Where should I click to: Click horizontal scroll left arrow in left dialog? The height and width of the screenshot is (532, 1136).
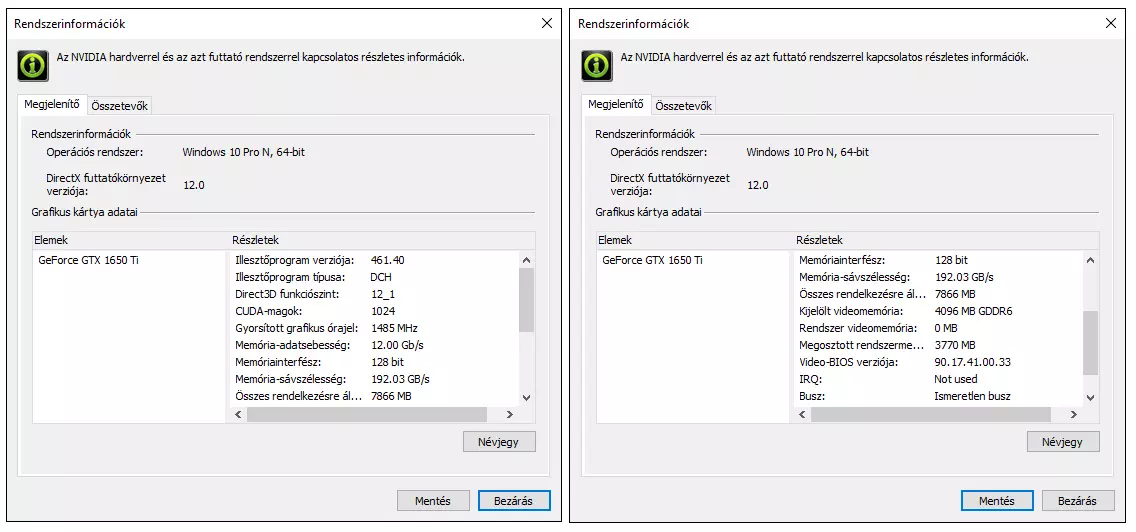[x=238, y=415]
